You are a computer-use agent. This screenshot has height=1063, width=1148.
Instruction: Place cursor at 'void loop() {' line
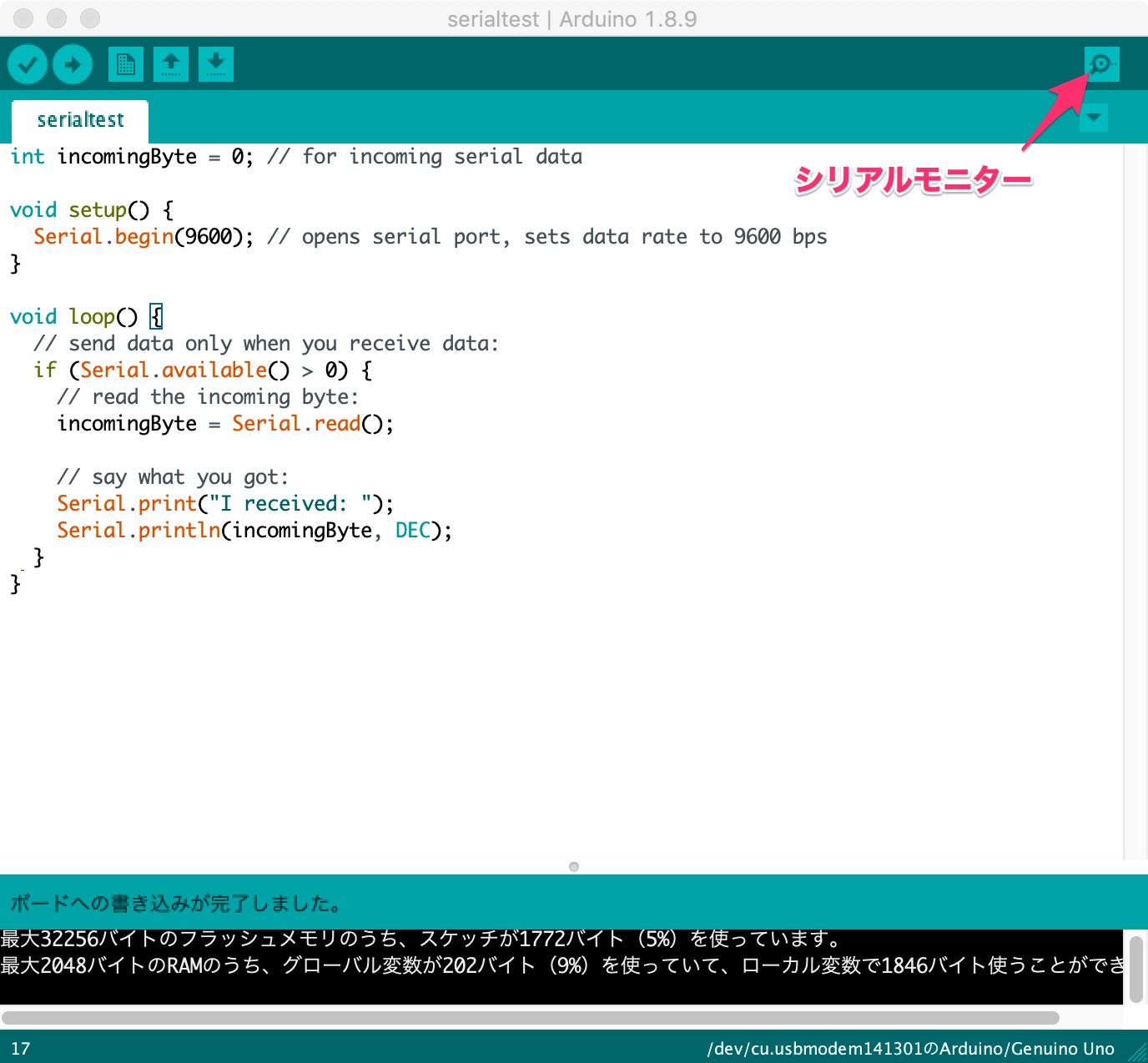pyautogui.click(x=87, y=317)
